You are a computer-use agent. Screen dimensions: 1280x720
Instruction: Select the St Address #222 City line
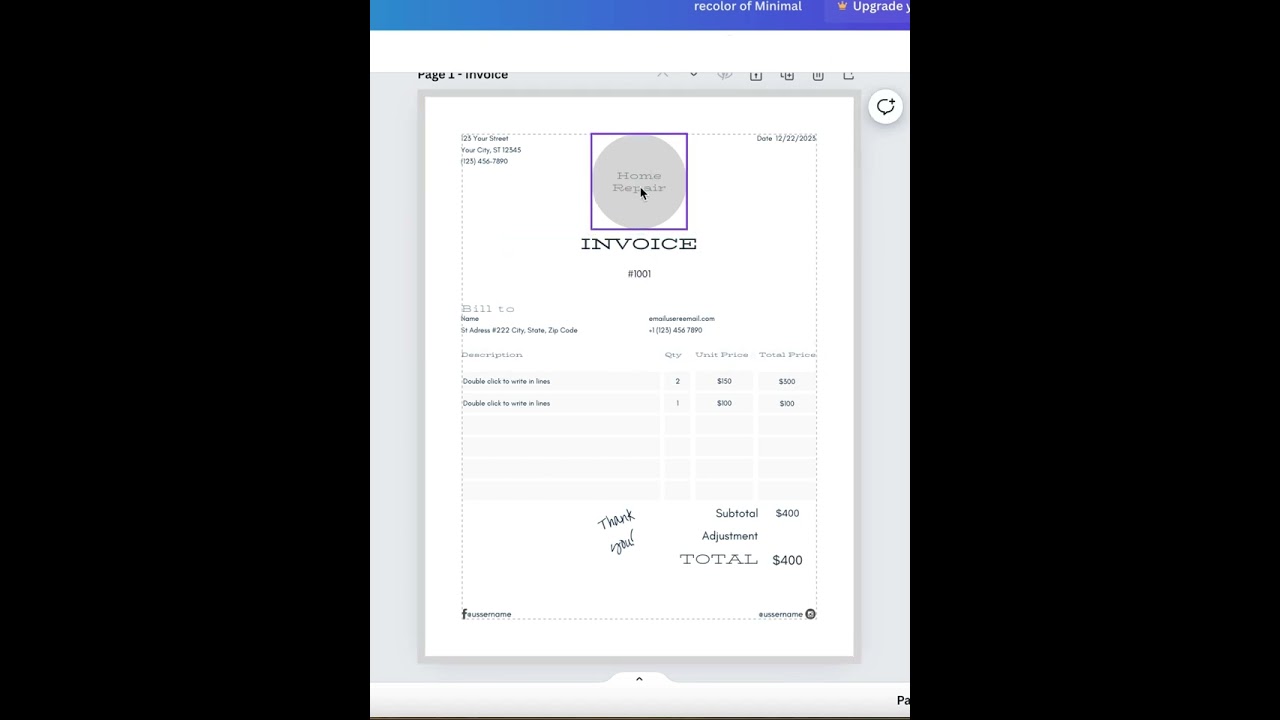(519, 330)
